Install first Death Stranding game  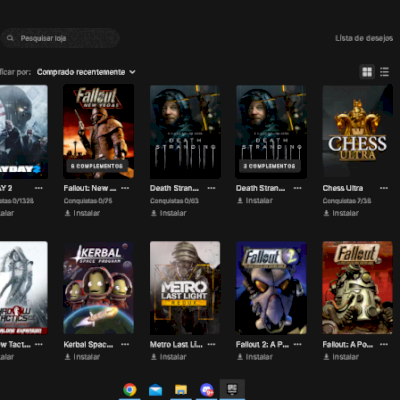coord(168,213)
